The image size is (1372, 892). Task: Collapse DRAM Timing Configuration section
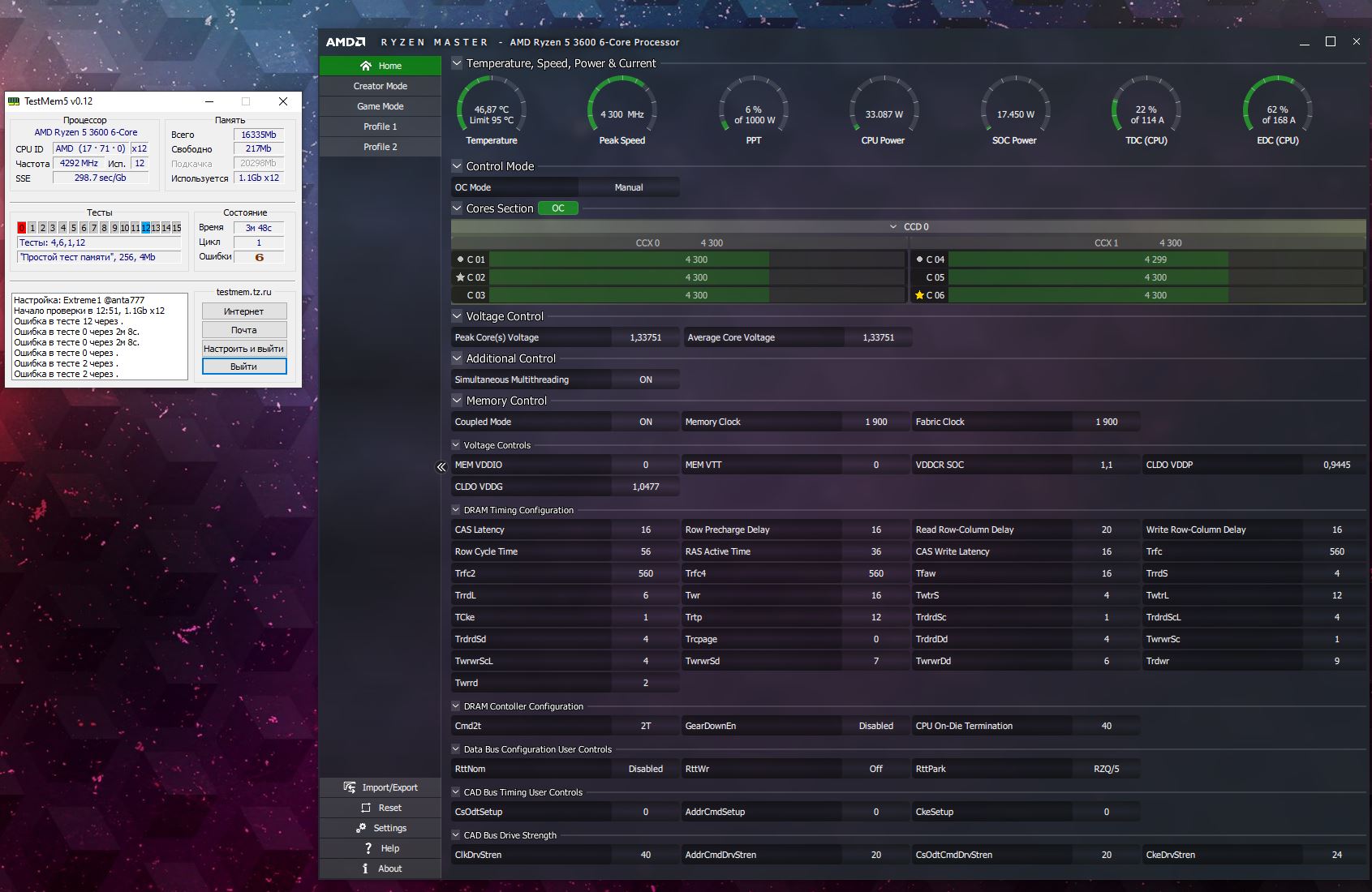click(x=456, y=510)
